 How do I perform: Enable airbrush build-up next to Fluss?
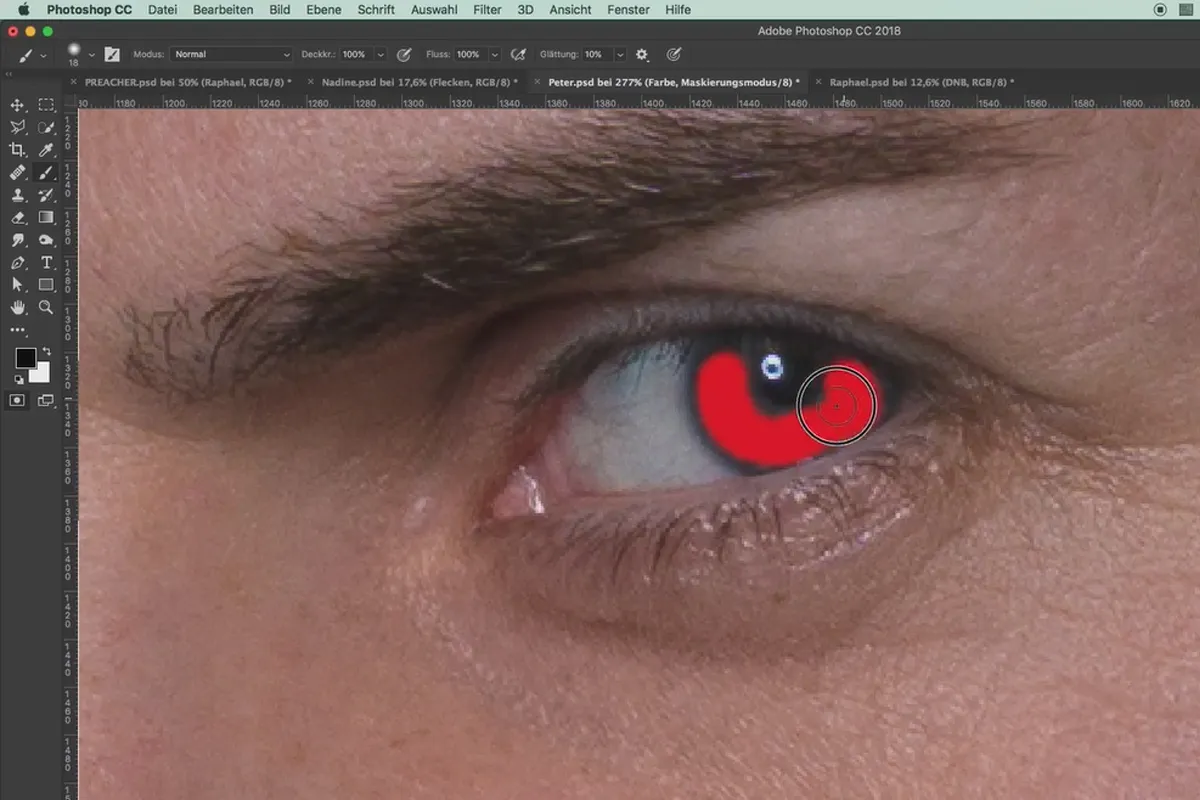tap(518, 54)
